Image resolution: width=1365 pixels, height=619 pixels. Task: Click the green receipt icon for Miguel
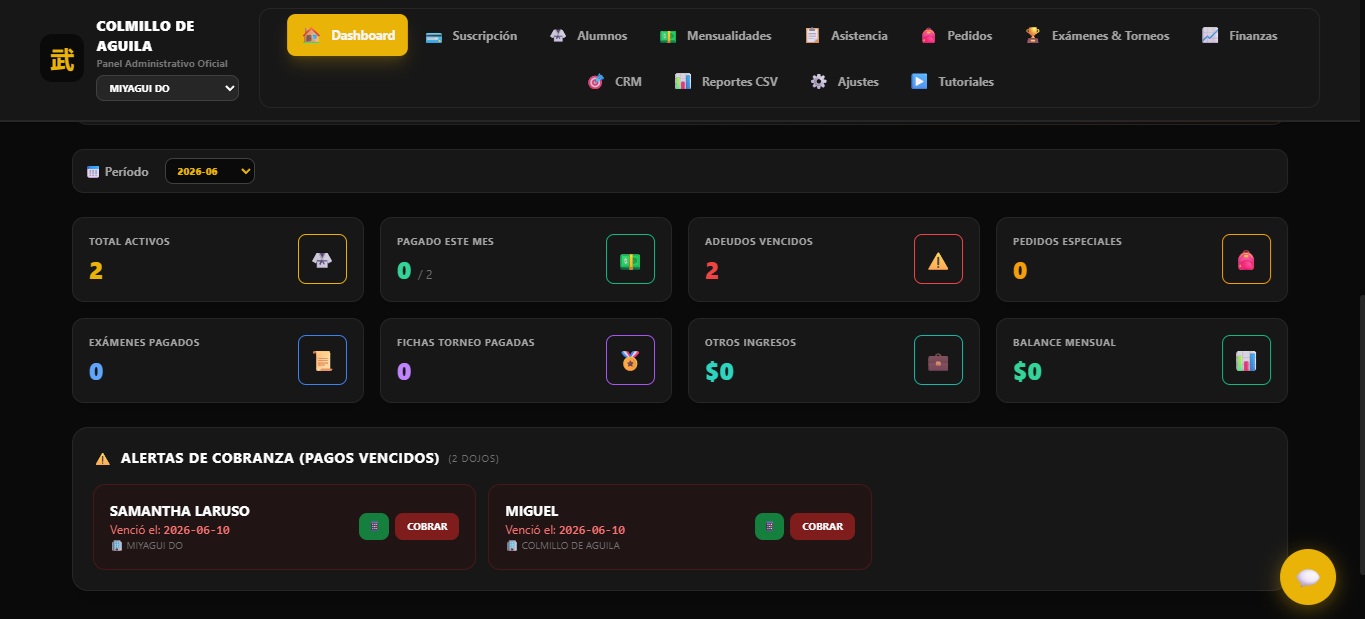click(769, 526)
